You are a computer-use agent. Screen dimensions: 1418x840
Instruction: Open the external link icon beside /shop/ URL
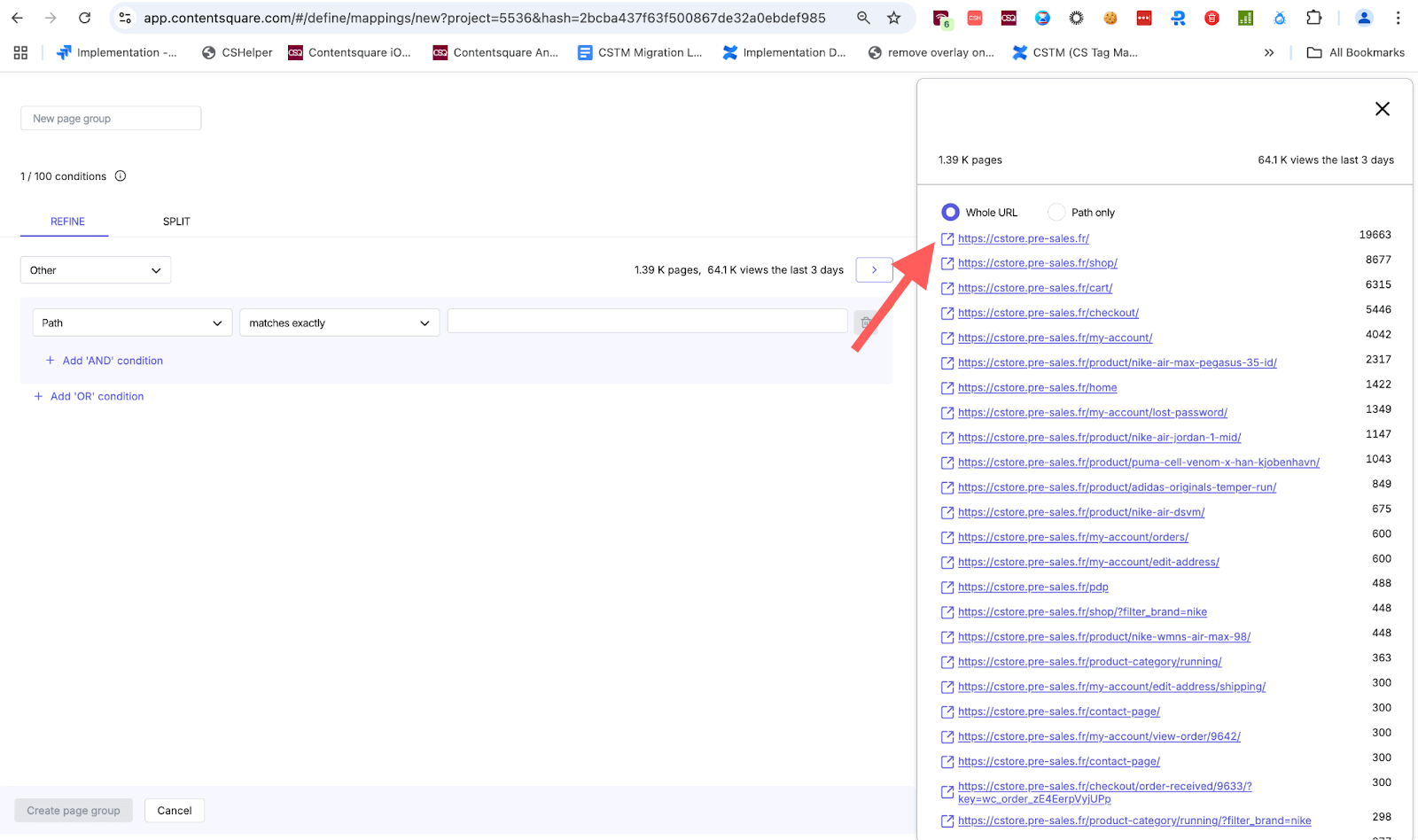947,263
